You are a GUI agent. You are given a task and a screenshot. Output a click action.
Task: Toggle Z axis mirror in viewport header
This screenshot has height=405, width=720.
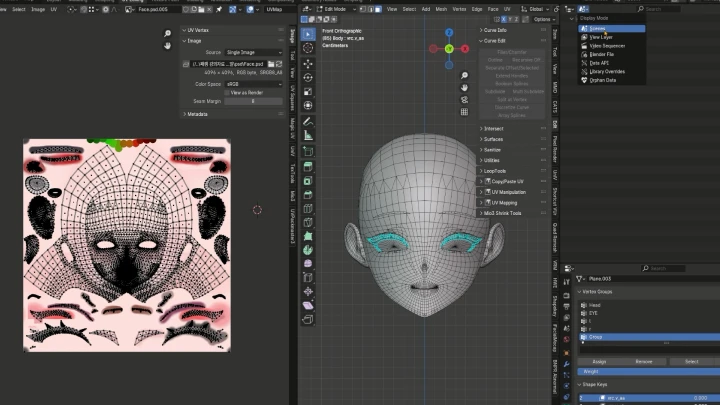(517, 19)
